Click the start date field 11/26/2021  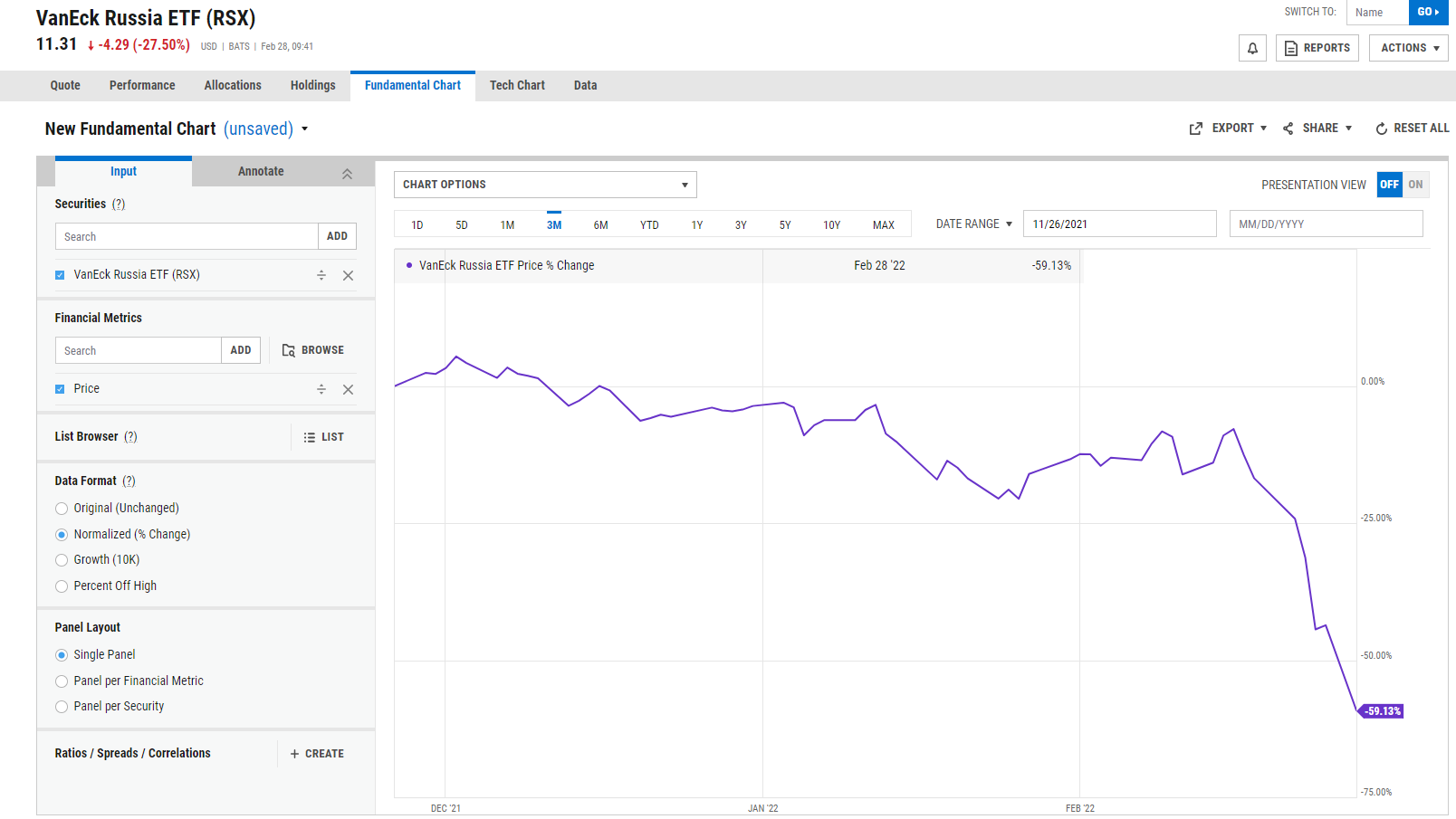click(x=1120, y=224)
